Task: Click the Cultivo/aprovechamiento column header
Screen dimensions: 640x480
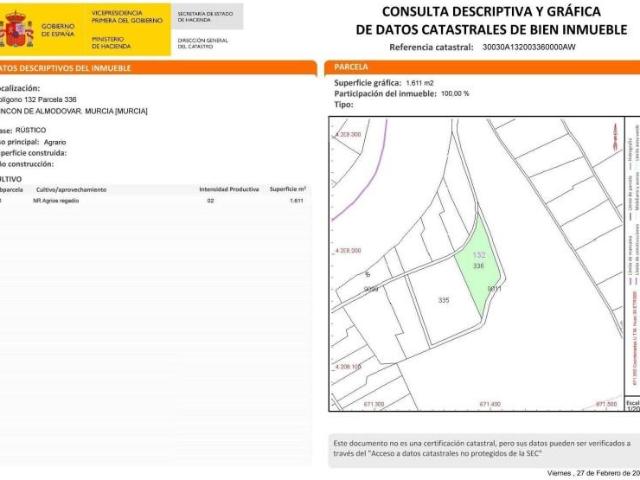Action: tap(71, 189)
